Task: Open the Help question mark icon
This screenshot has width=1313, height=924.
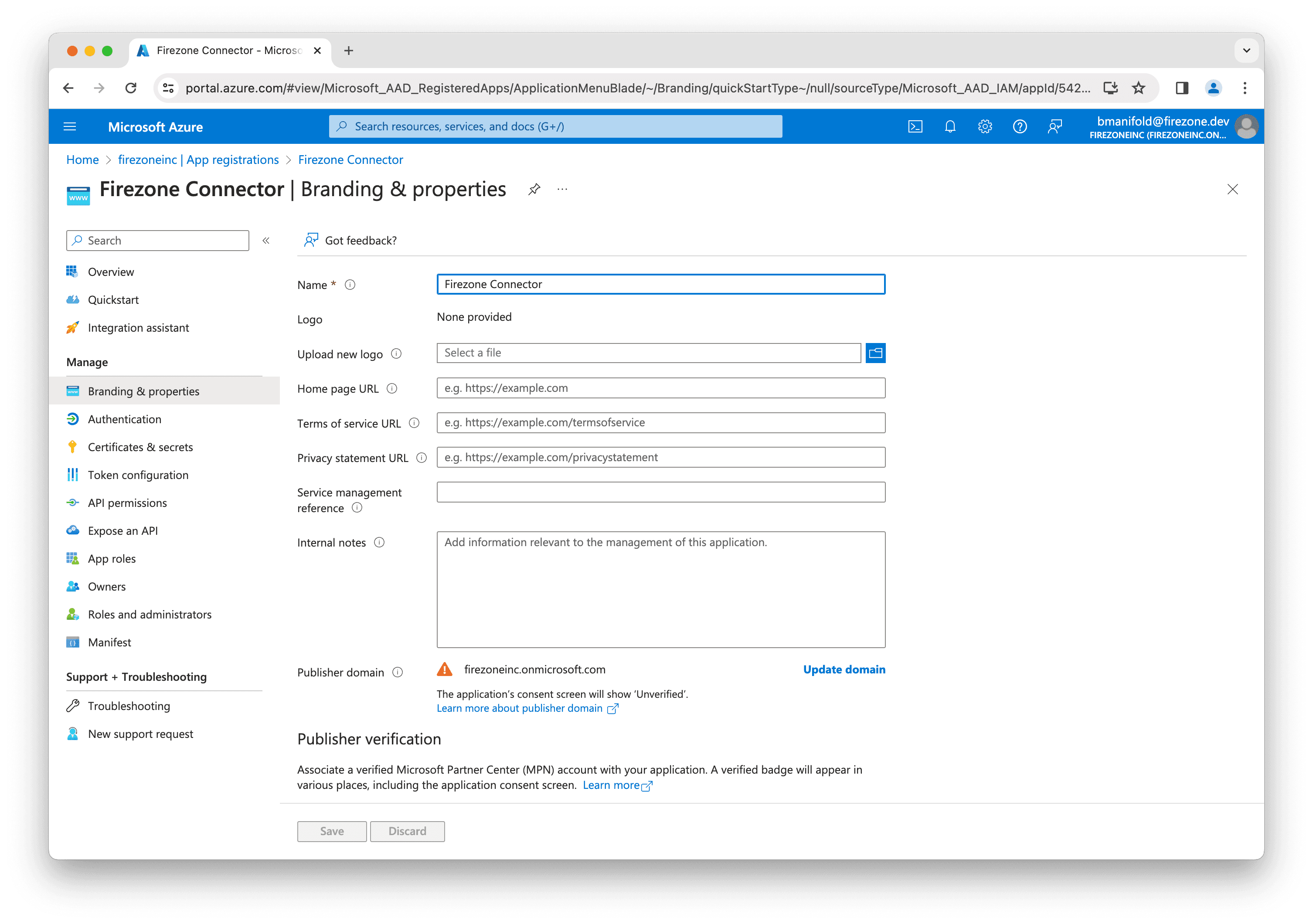Action: pos(1020,126)
